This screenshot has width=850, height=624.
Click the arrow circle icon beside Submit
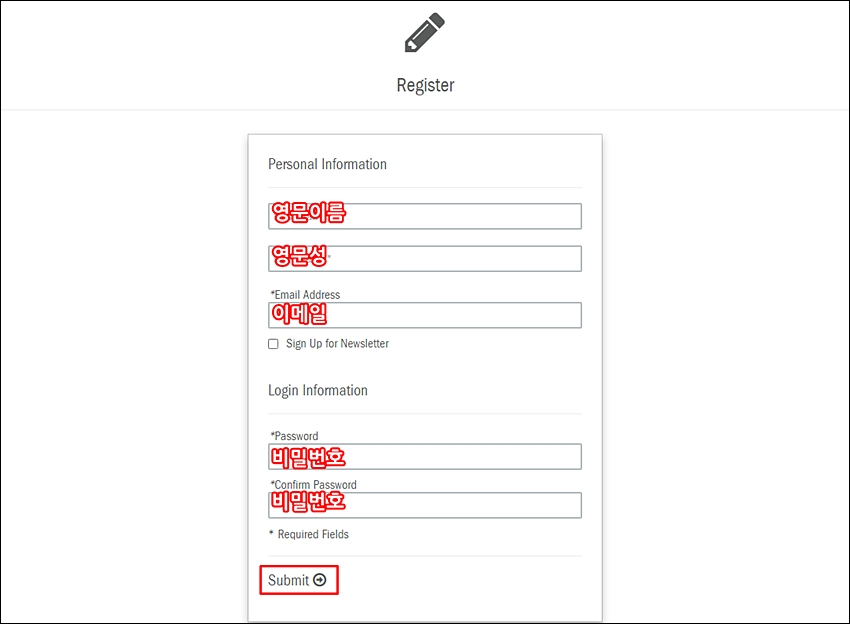[320, 580]
